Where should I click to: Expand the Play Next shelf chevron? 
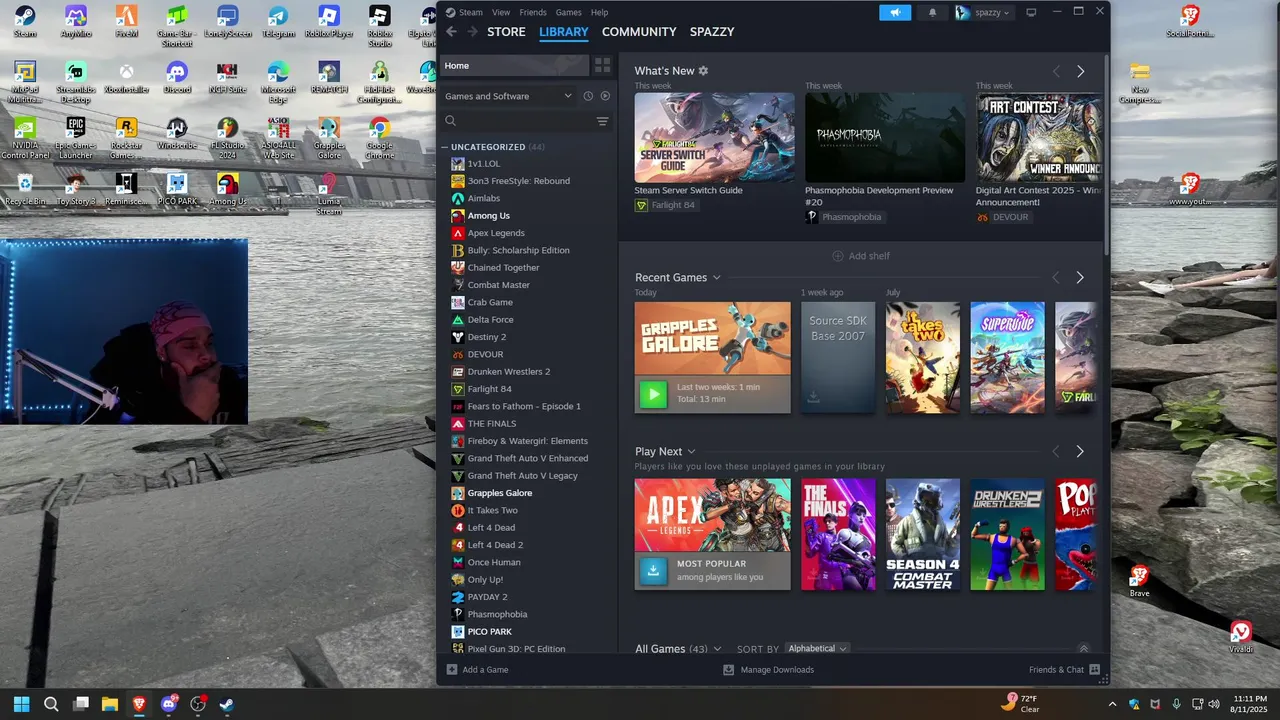pyautogui.click(x=691, y=452)
